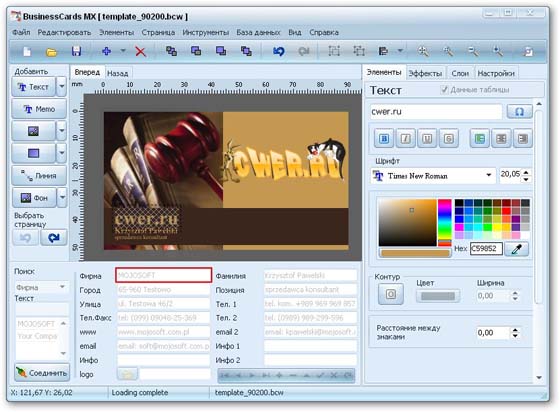This screenshot has height=412, width=560.
Task: Click the red X delete icon
Action: coord(140,52)
